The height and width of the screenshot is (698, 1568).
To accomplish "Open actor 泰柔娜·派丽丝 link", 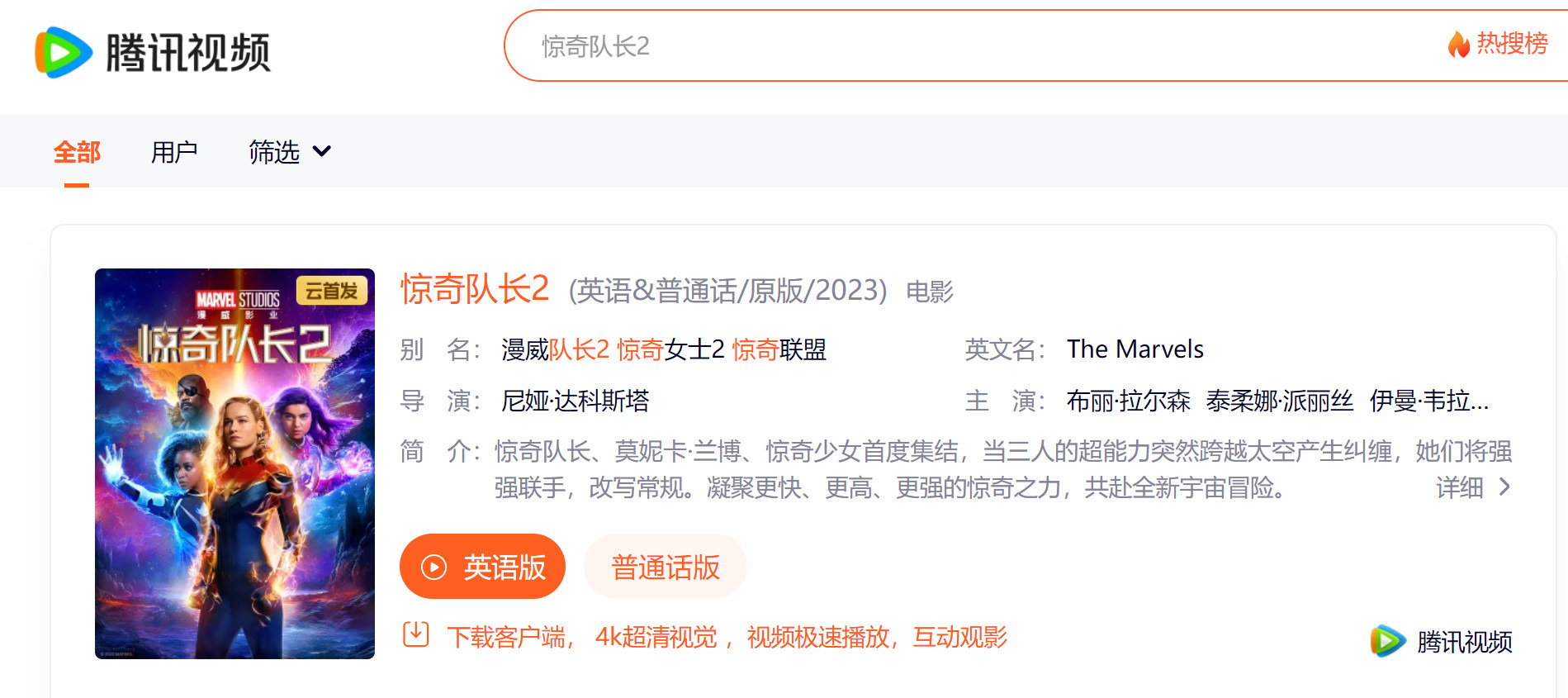I will click(1279, 401).
